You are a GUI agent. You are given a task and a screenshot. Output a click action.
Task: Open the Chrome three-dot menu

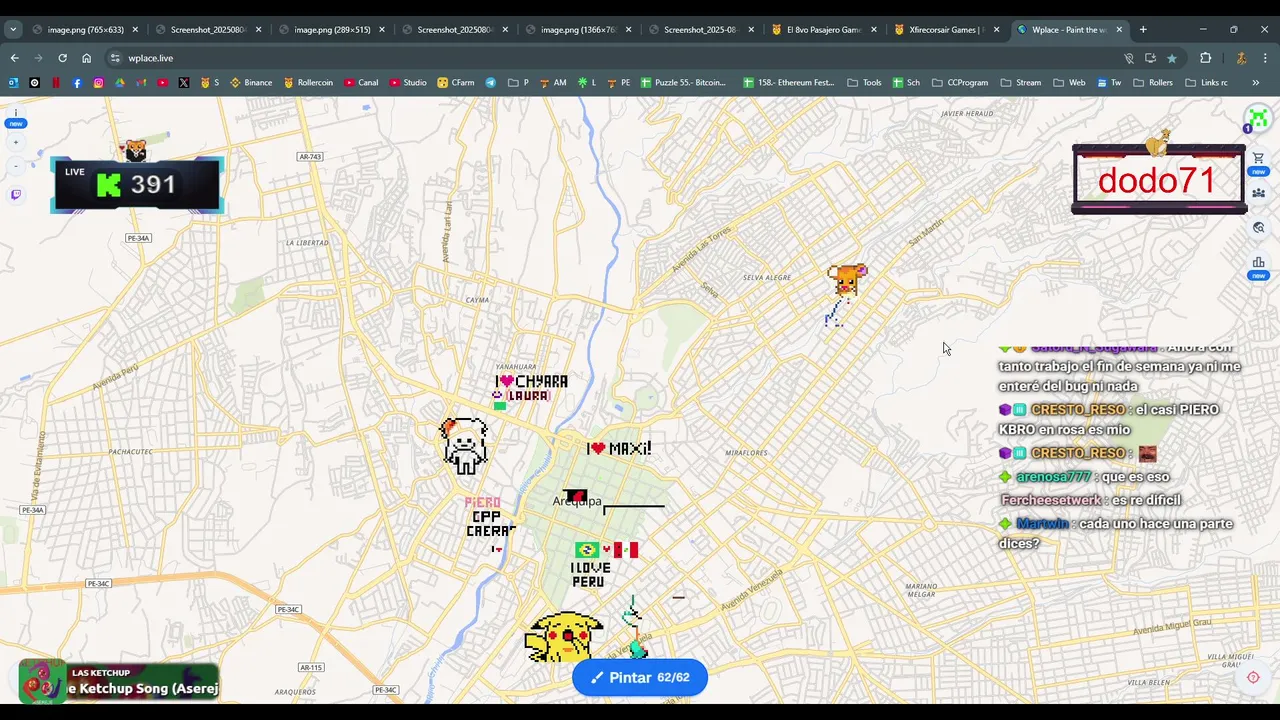click(x=1265, y=58)
